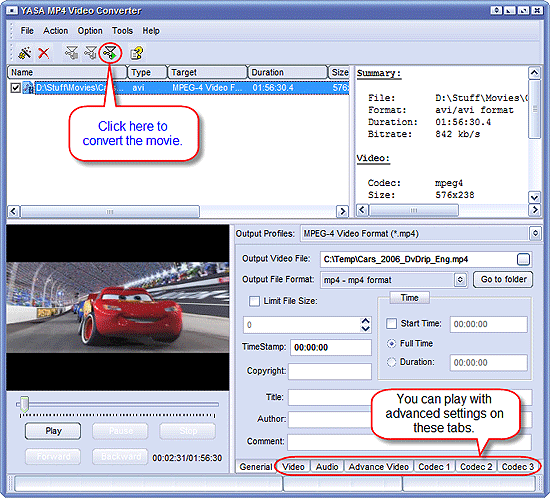This screenshot has width=550, height=498.
Task: Open the Help menu
Action: point(151,31)
